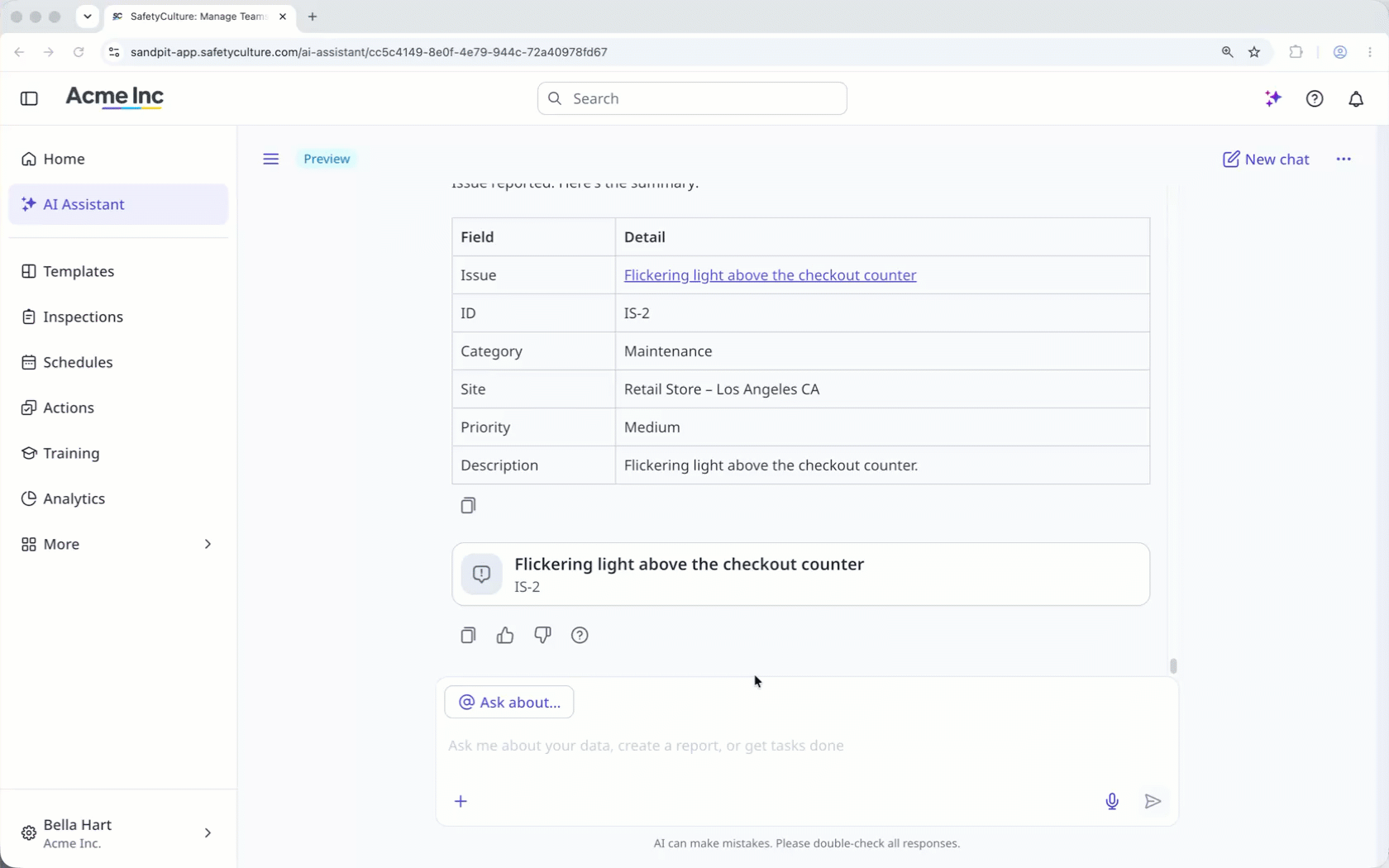
Task: Open browser profile icon
Action: (x=1340, y=52)
